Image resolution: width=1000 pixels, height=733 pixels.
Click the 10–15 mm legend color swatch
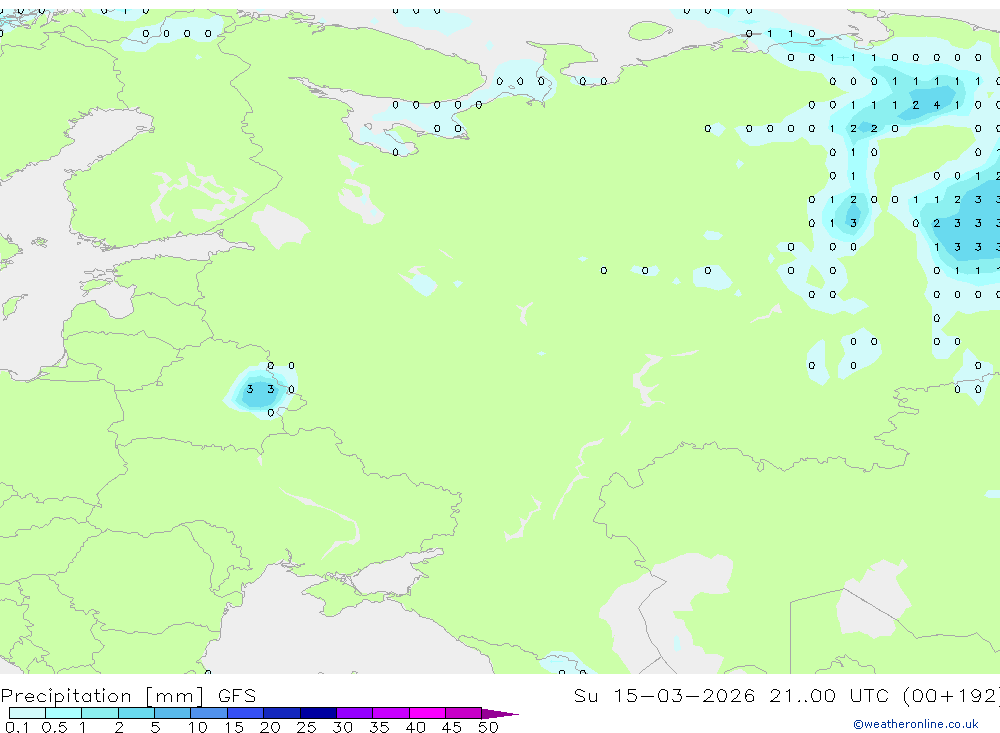(x=209, y=713)
